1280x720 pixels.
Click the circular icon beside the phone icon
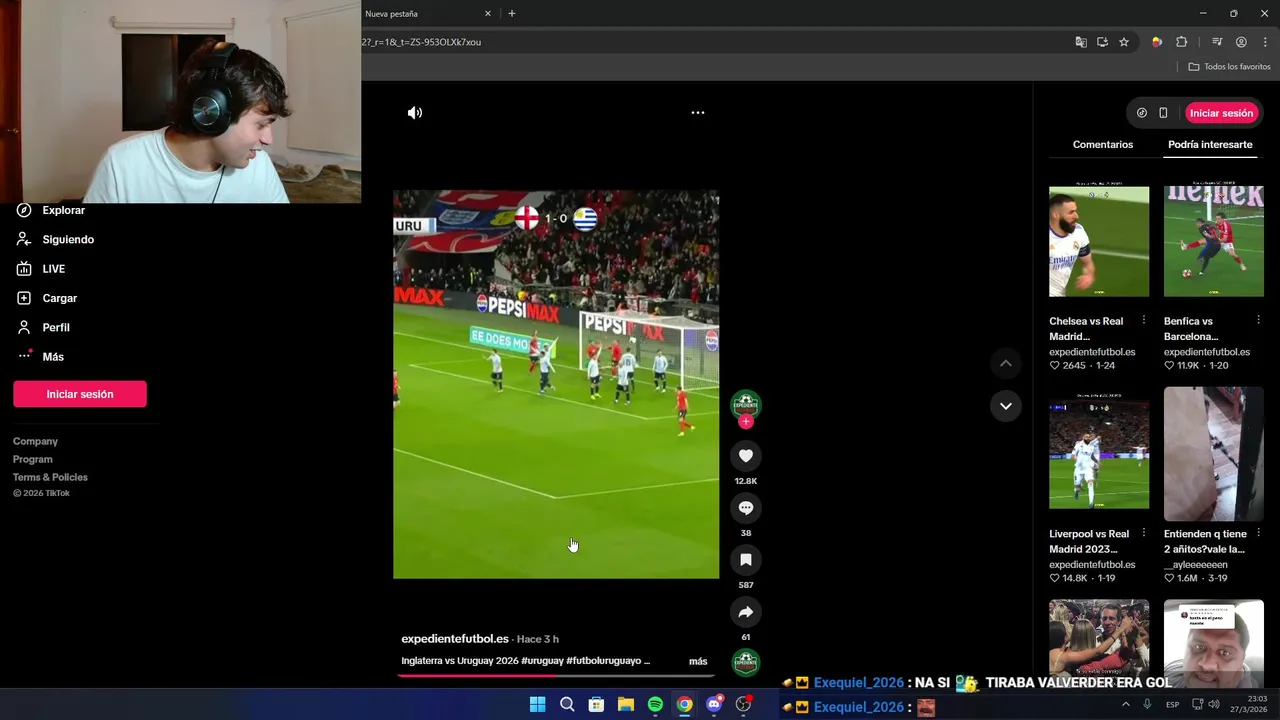[x=1142, y=113]
